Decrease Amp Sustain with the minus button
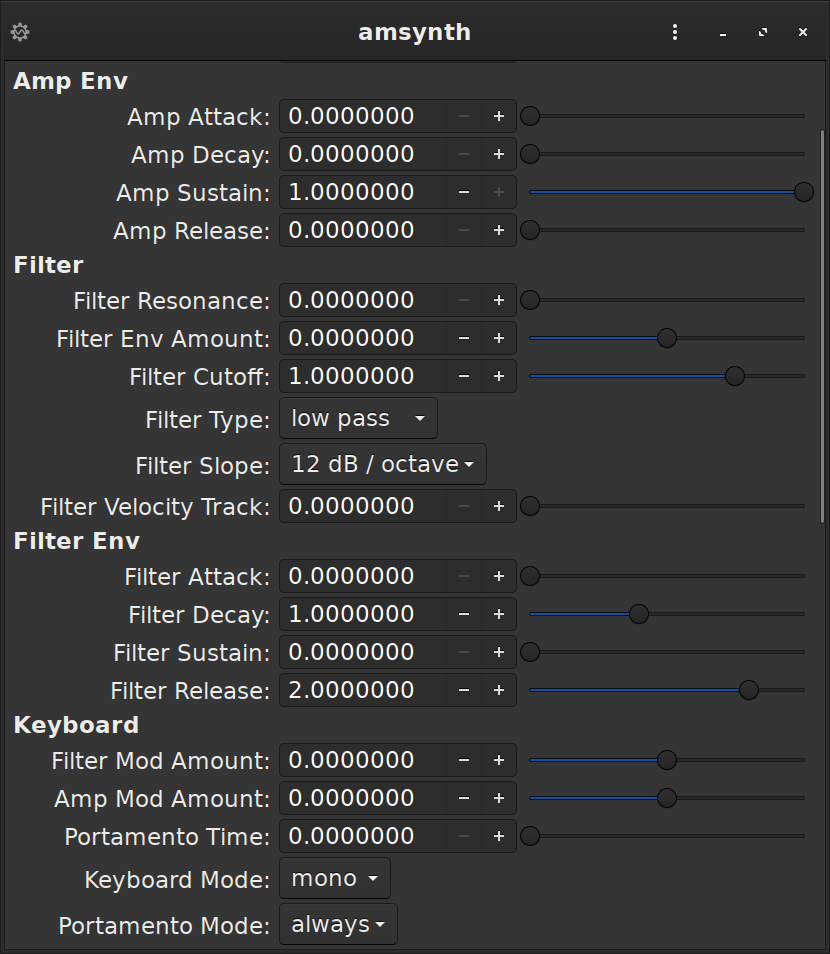 (x=464, y=193)
